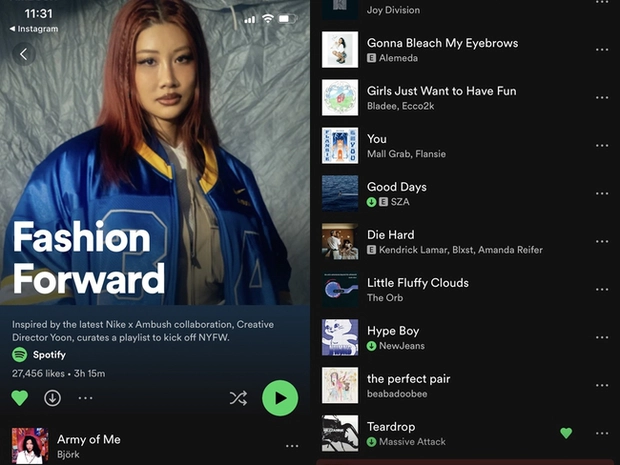Open the You track cover art
This screenshot has height=465, width=620.
click(340, 146)
